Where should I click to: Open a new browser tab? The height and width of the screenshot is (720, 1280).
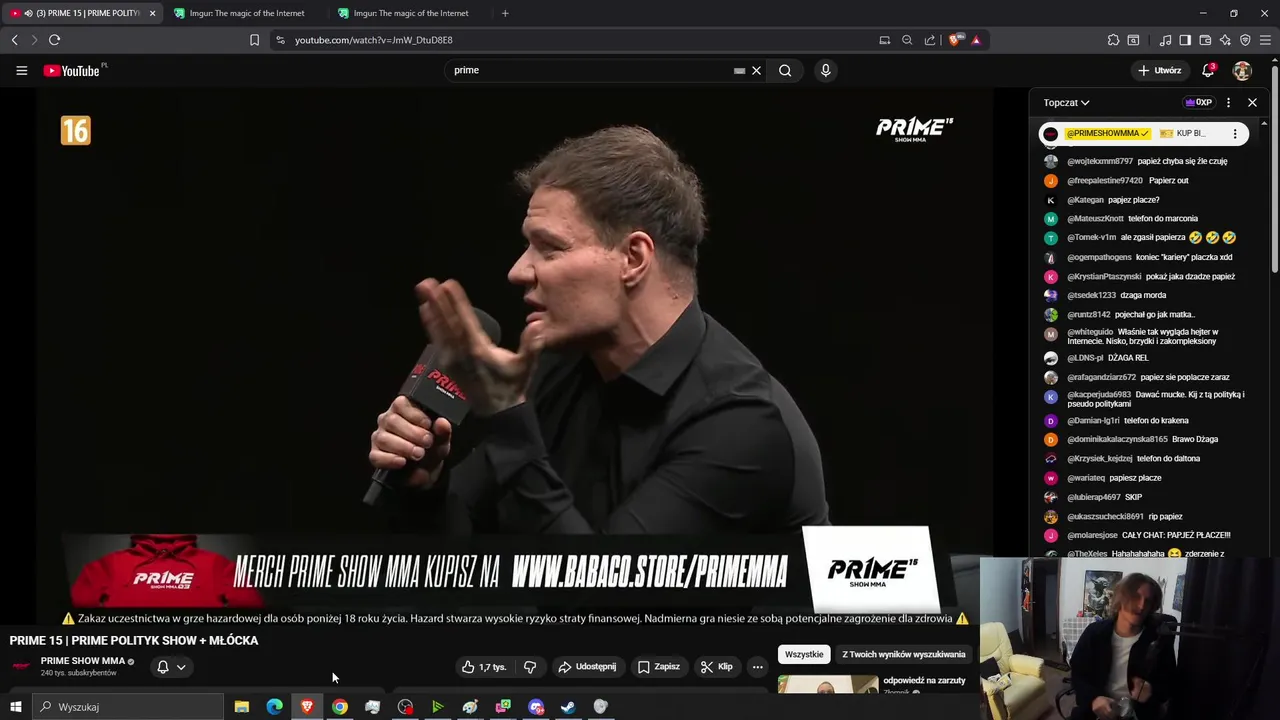pyautogui.click(x=505, y=13)
